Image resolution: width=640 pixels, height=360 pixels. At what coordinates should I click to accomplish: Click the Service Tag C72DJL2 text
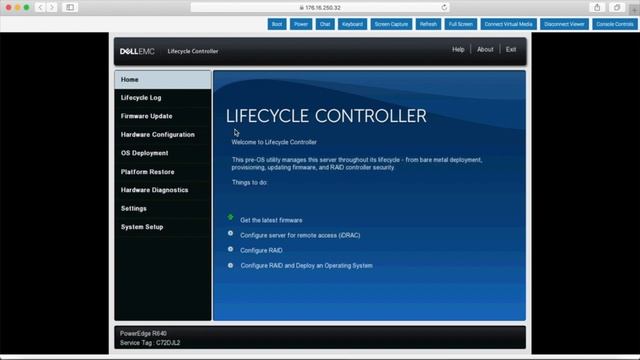[150, 343]
